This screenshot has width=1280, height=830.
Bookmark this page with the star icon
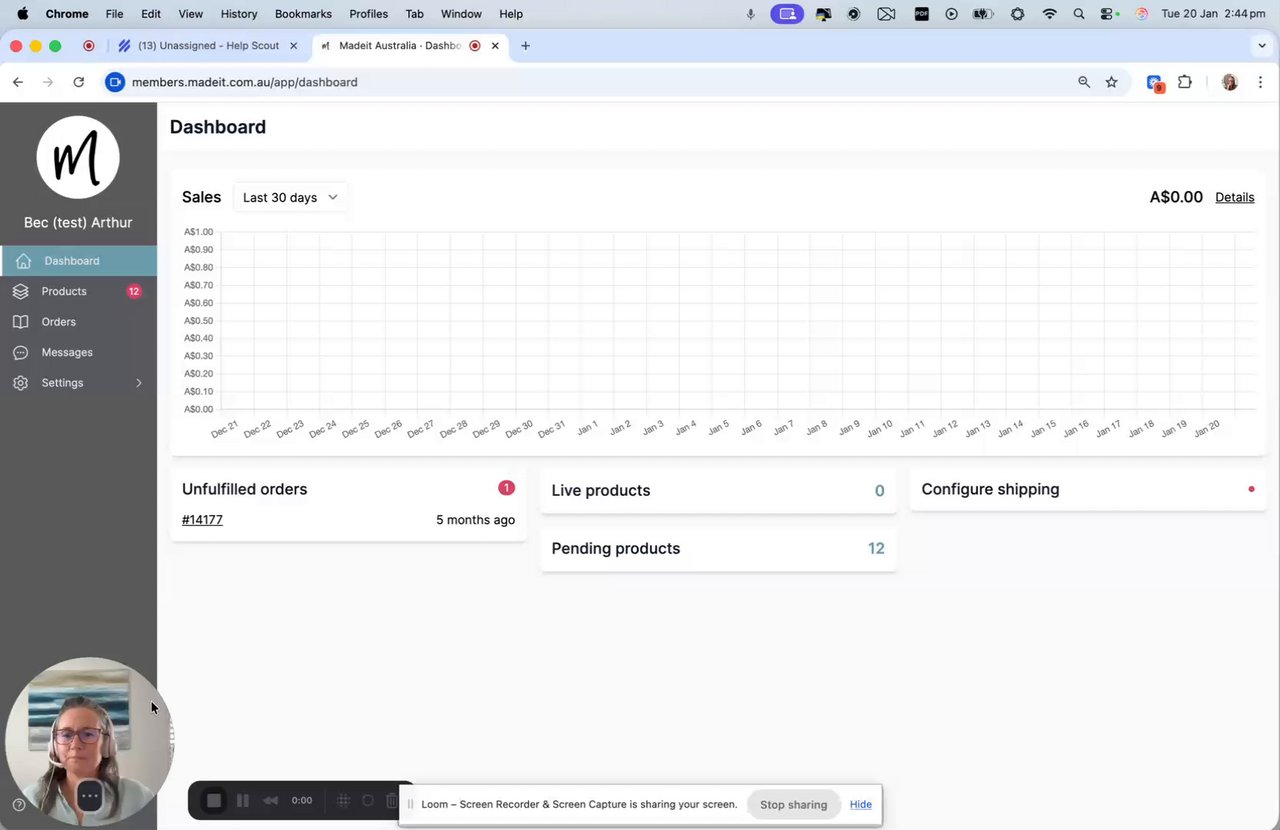click(1111, 82)
